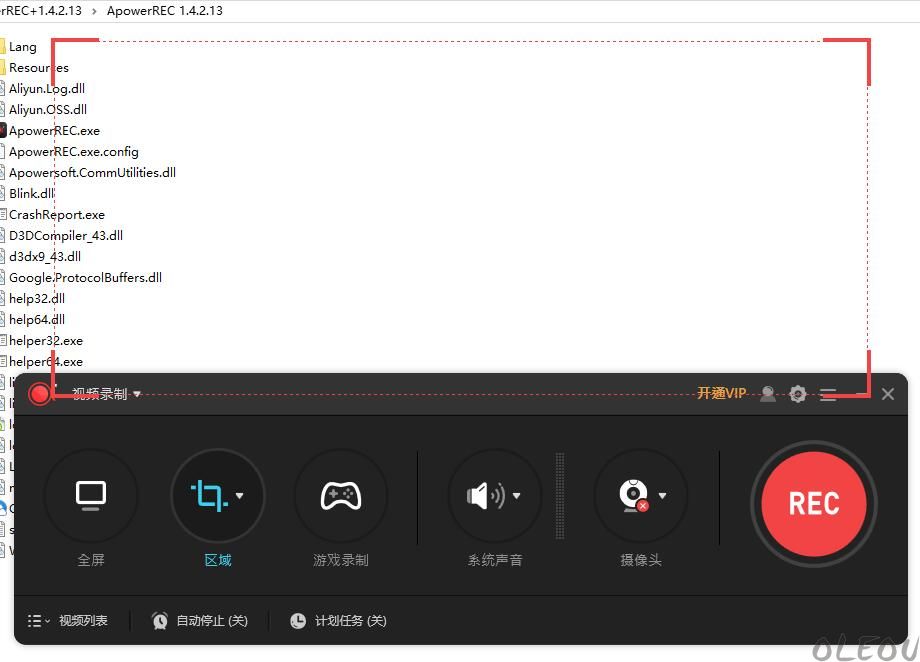
Task: Click the ApowerREC 1.4.2.13 breadcrumb folder
Action: tap(164, 11)
